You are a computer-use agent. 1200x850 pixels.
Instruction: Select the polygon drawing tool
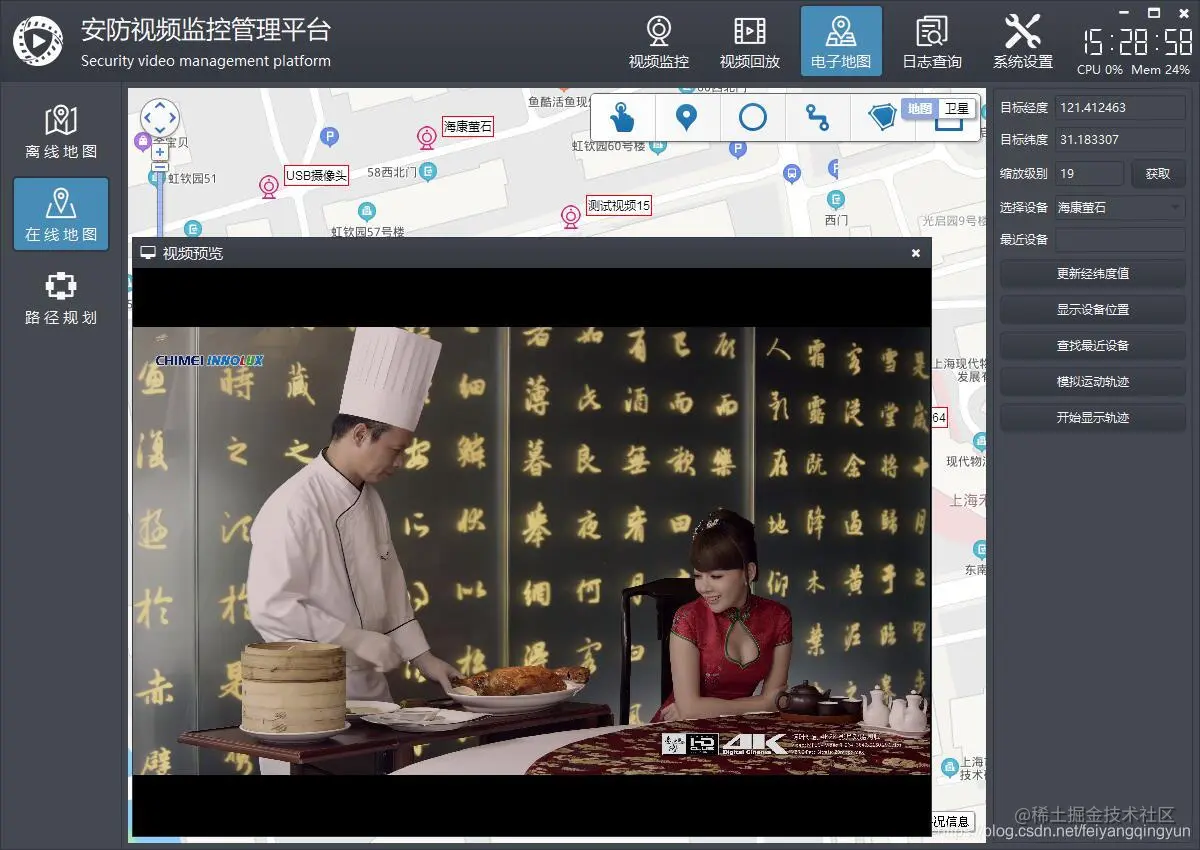[x=885, y=117]
